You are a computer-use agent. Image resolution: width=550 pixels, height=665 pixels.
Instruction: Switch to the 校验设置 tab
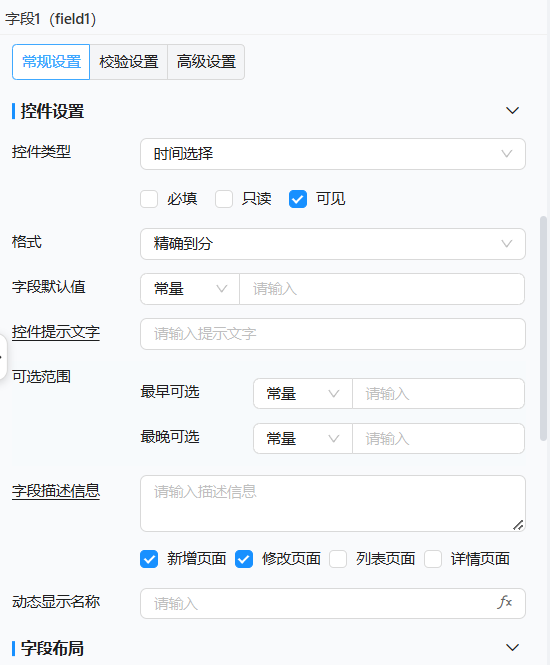pyautogui.click(x=128, y=62)
